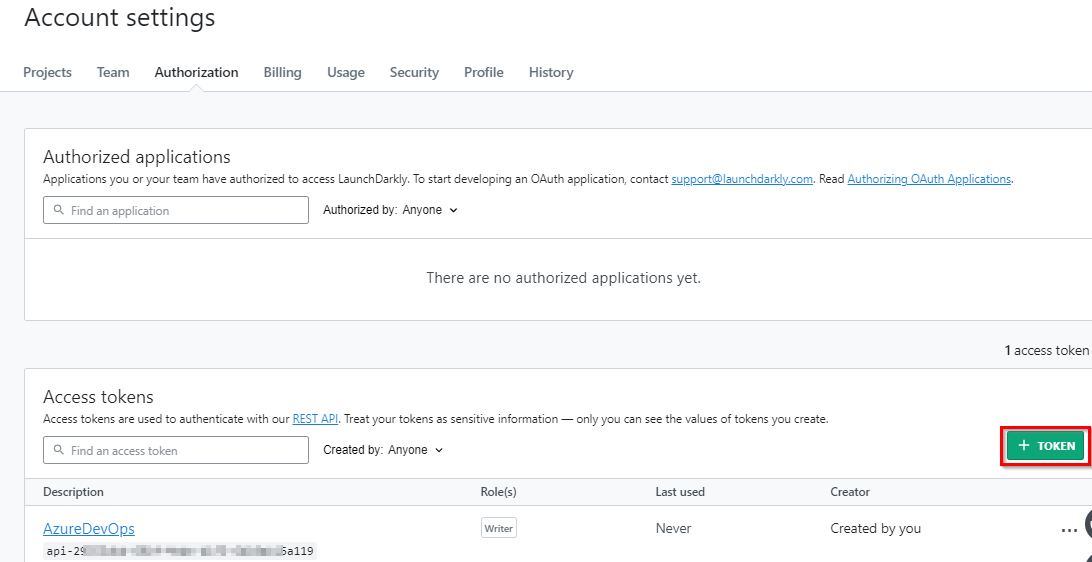Viewport: 1092px width, 562px height.
Task: Open the Security tab
Action: [414, 72]
